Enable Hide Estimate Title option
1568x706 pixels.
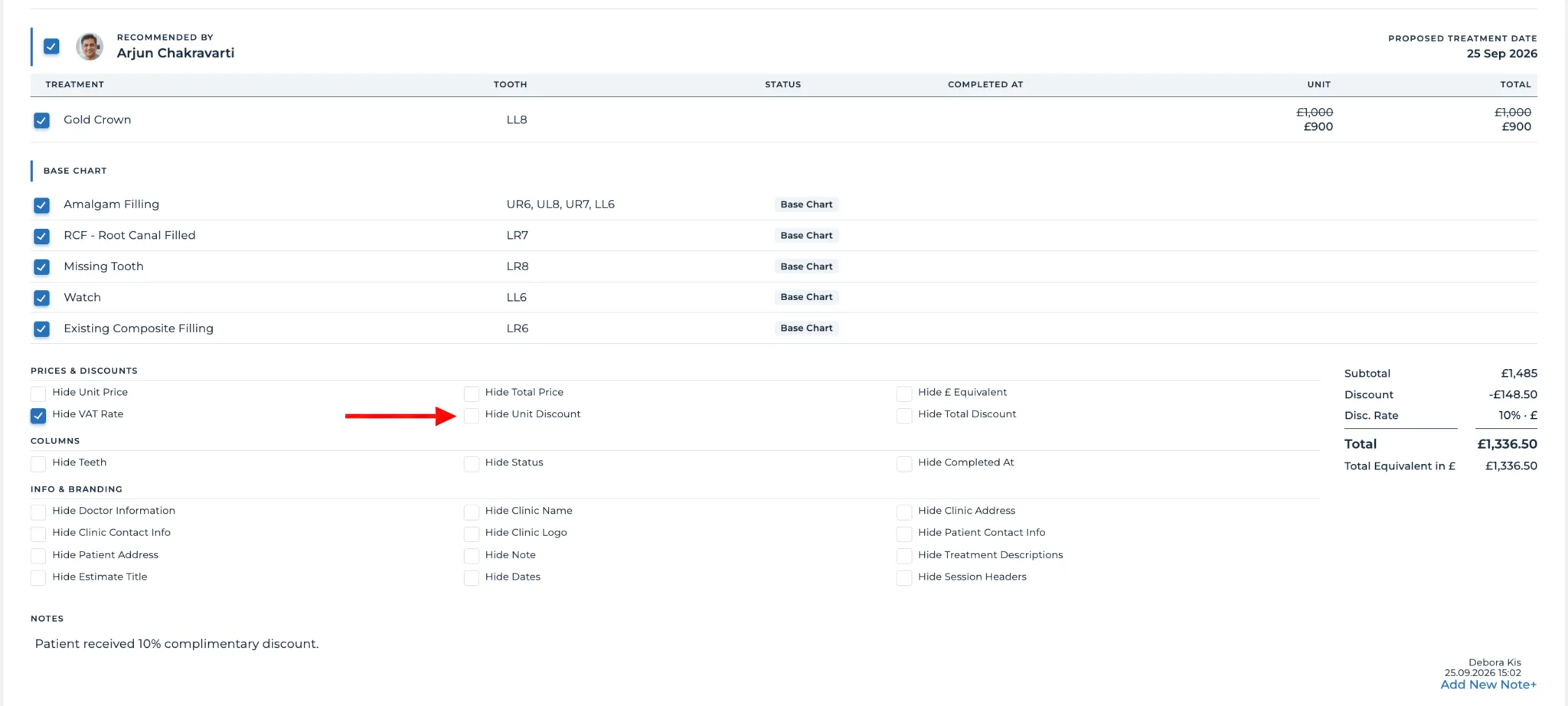pos(38,578)
